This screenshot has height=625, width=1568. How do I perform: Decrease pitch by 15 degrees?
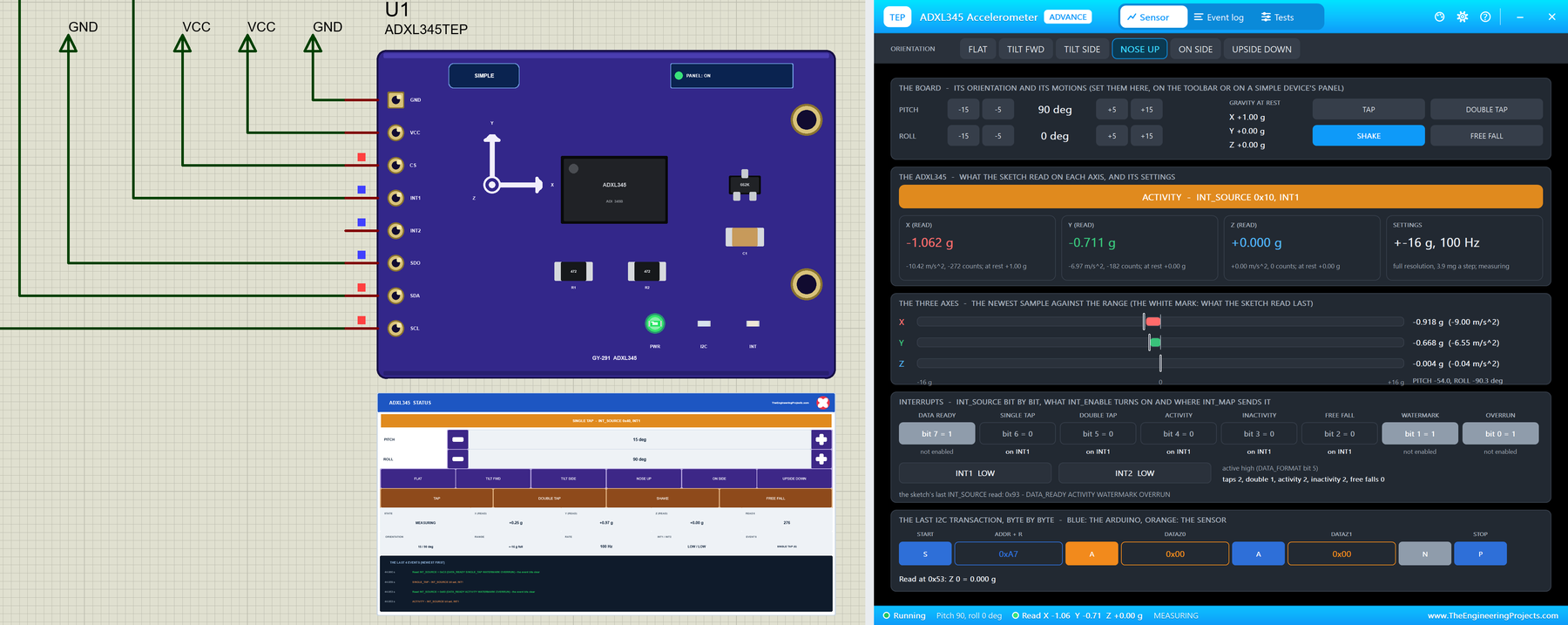[963, 110]
